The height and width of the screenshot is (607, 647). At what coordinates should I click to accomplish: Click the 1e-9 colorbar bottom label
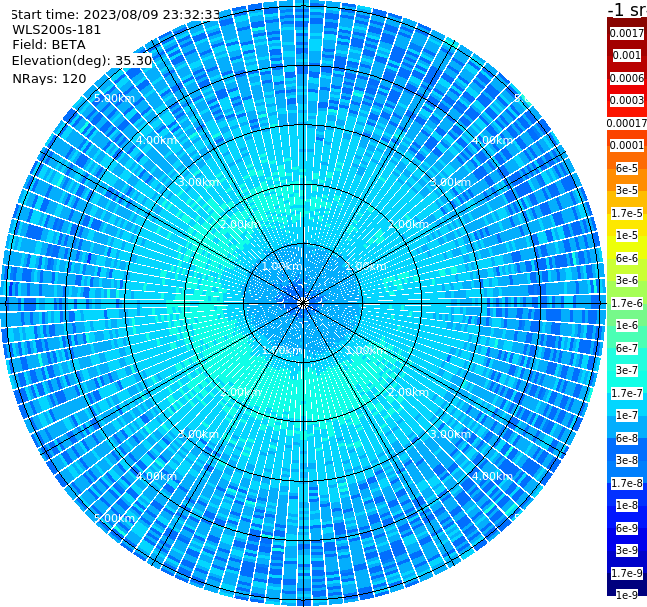[627, 595]
